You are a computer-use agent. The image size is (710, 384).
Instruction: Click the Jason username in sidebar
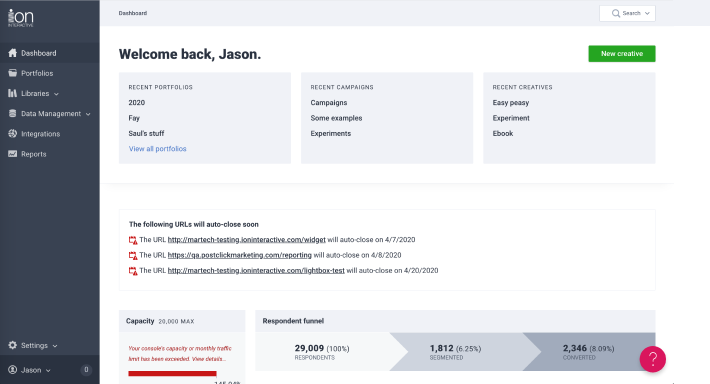31,370
